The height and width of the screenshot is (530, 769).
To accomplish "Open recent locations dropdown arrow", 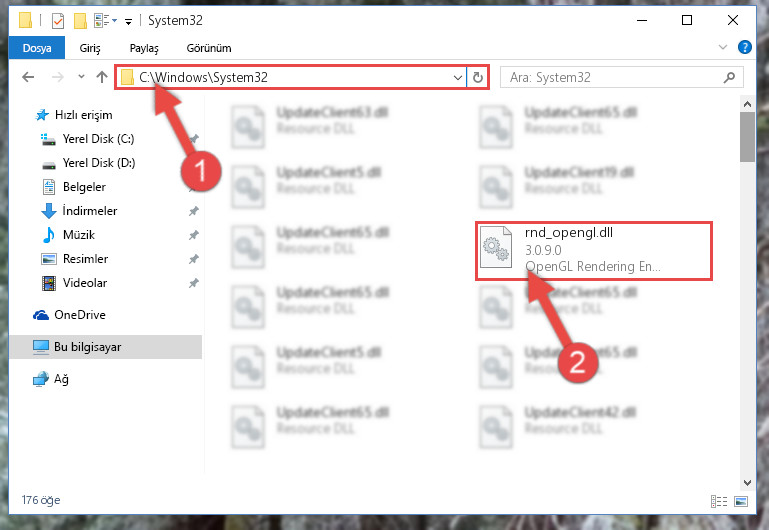I will pos(81,76).
